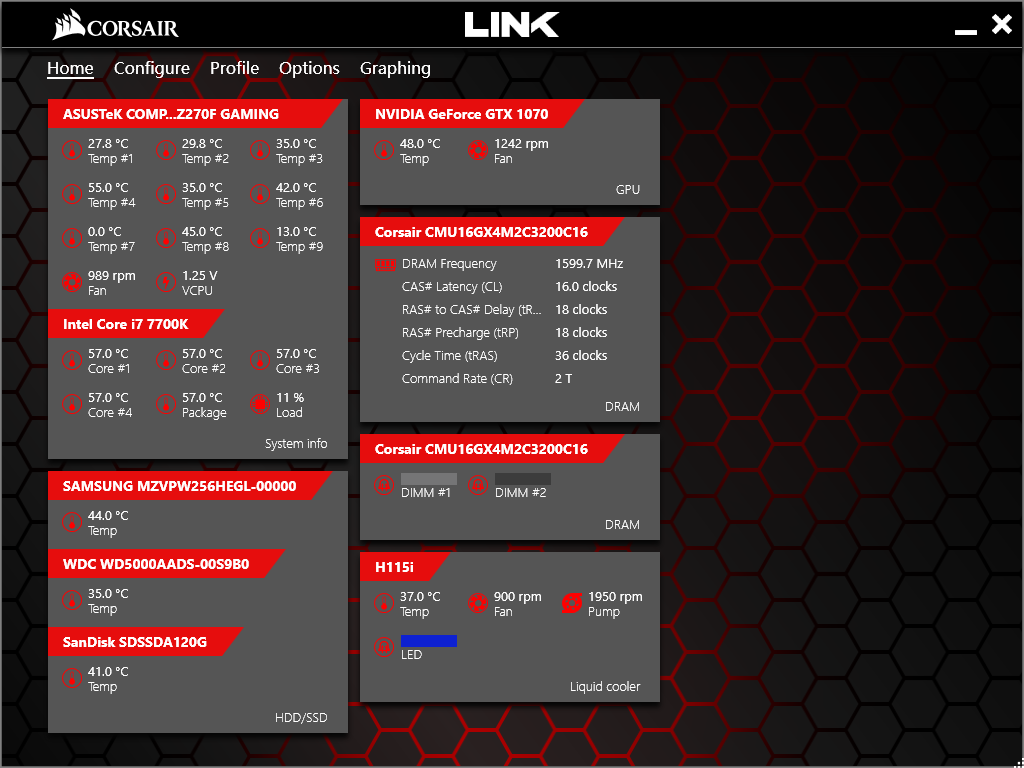This screenshot has width=1024, height=768.
Task: Click the DIMM #1 gray color swatch
Action: point(428,479)
